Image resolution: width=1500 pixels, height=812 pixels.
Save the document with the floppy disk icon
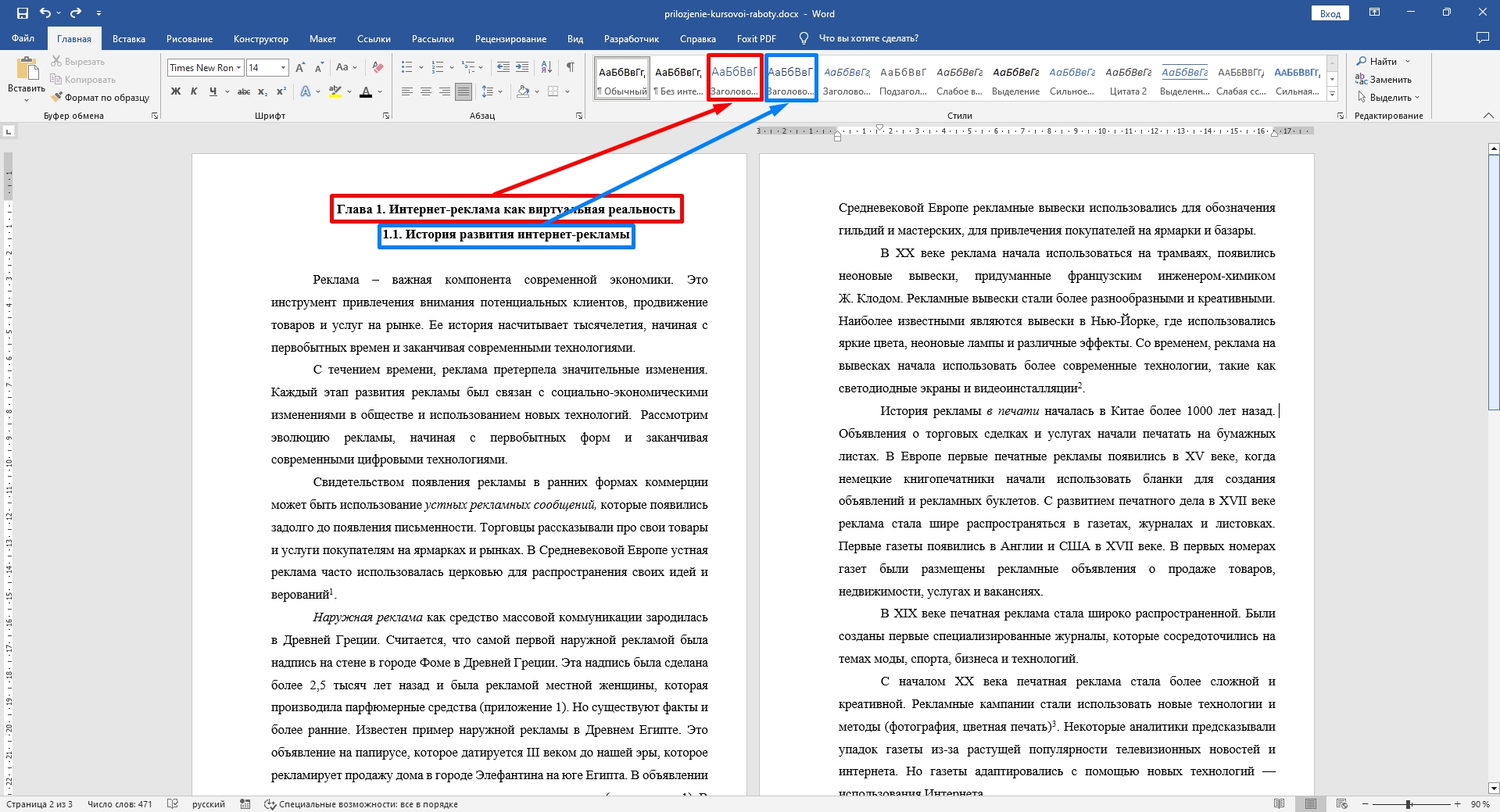[x=22, y=13]
